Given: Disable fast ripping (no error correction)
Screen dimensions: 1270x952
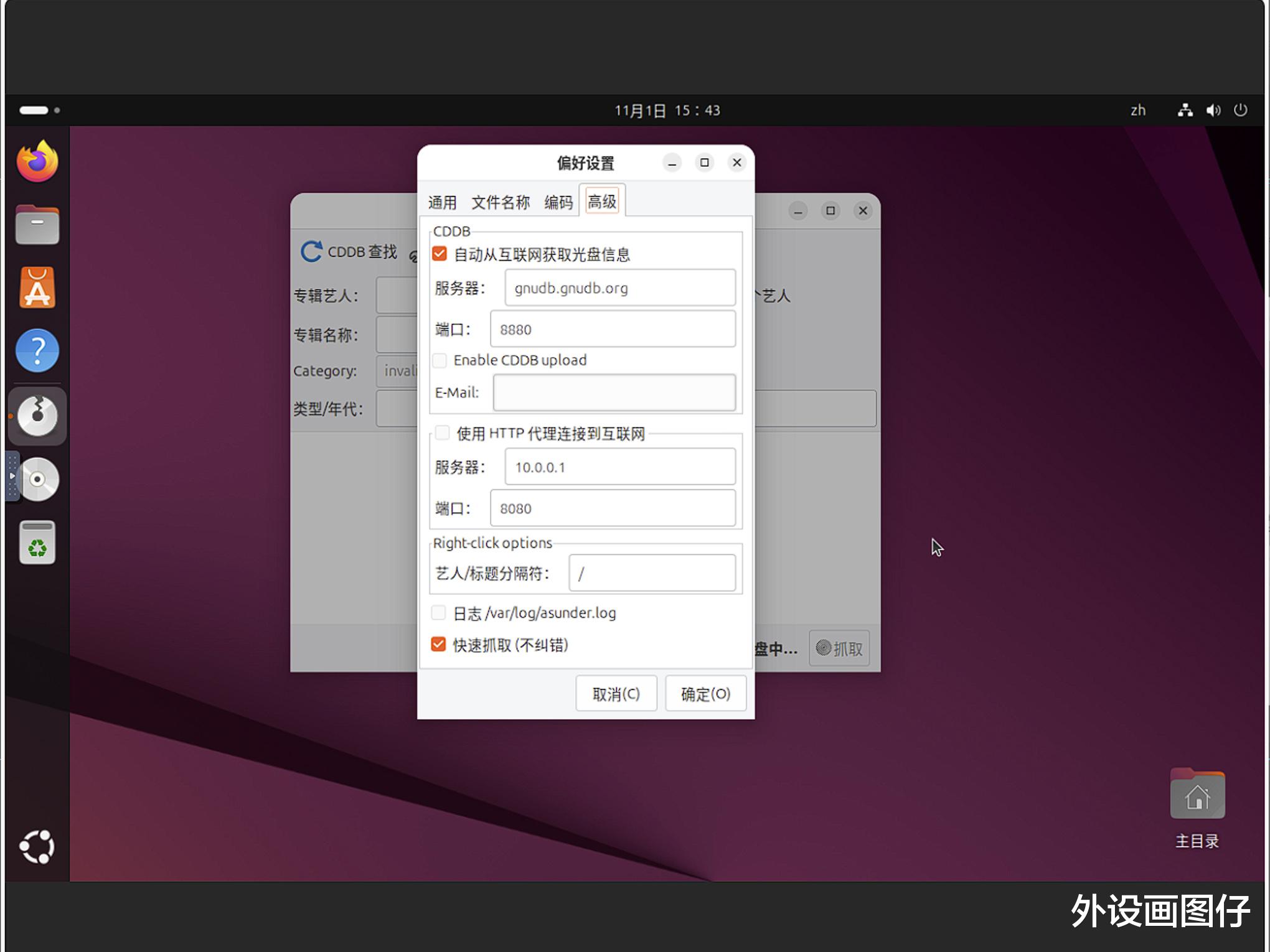Looking at the screenshot, I should click(438, 645).
